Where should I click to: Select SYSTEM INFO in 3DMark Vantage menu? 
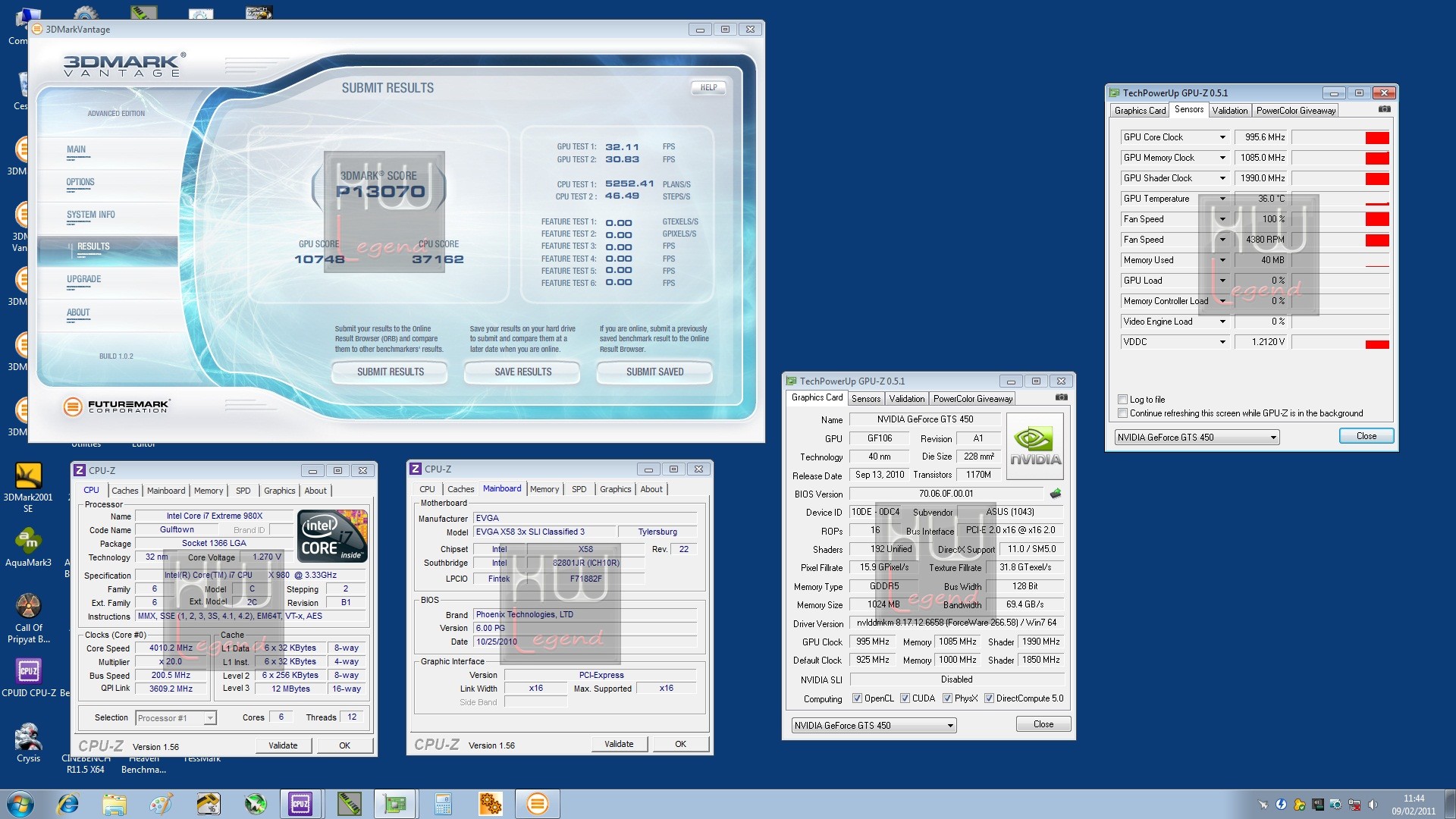(x=91, y=215)
